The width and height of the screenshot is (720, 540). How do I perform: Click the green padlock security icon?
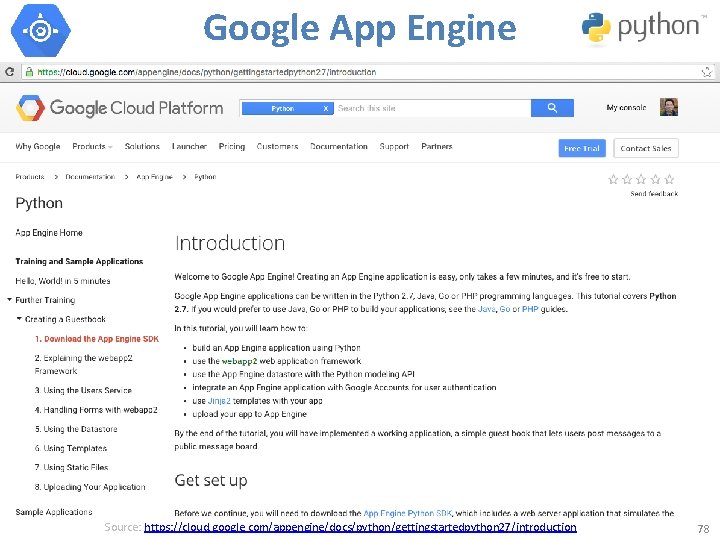(29, 72)
